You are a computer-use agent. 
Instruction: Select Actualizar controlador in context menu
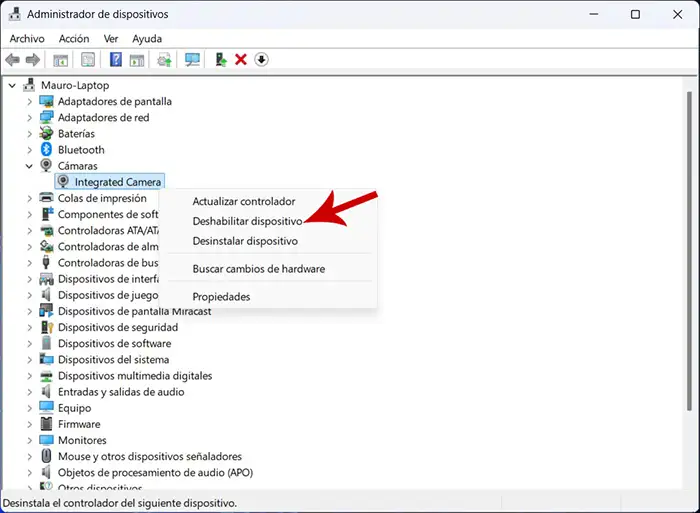tap(243, 201)
